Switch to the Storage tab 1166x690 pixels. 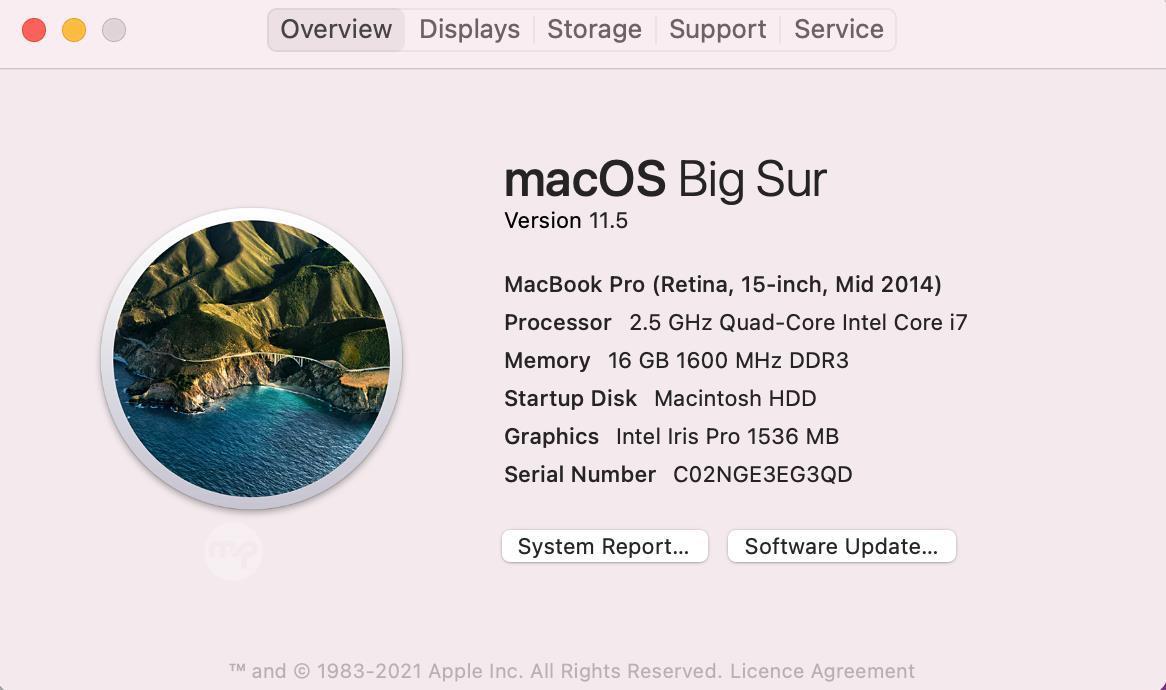[594, 29]
